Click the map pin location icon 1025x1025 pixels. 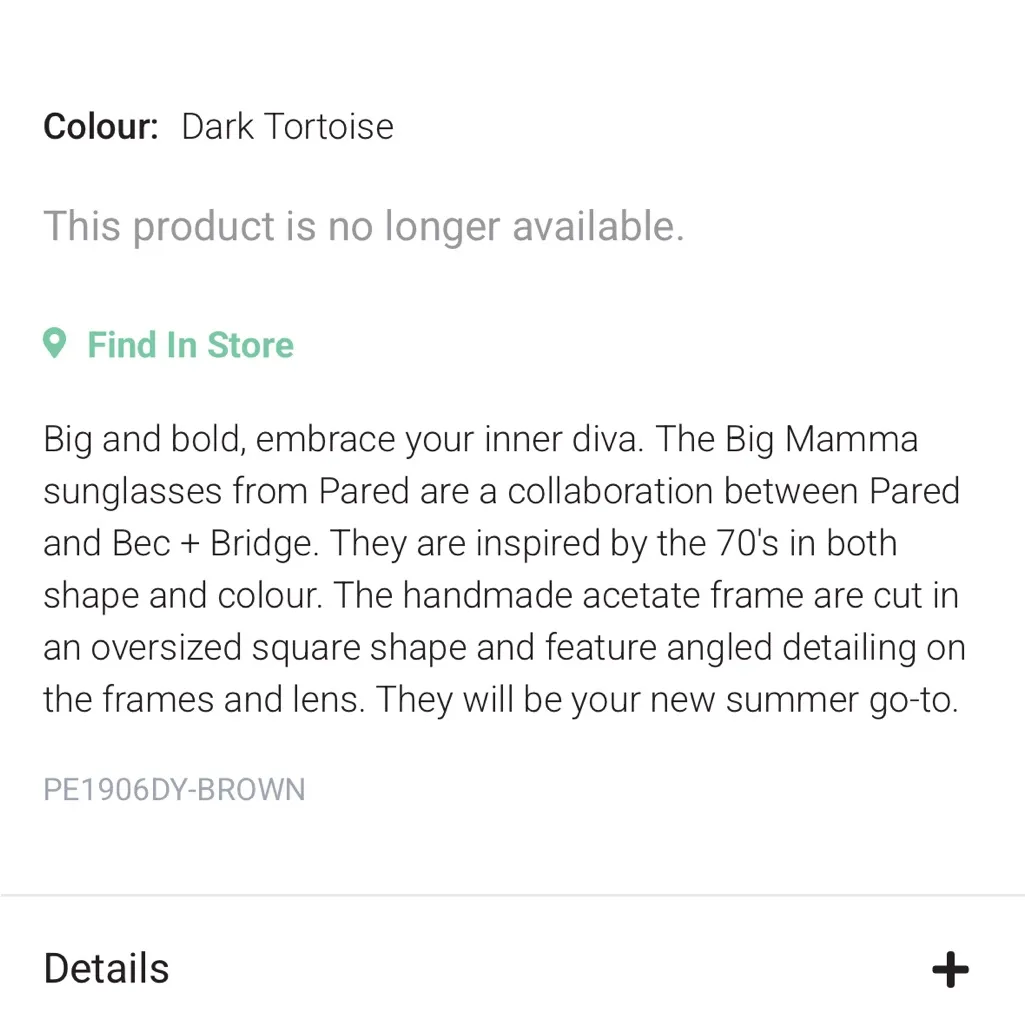(54, 344)
